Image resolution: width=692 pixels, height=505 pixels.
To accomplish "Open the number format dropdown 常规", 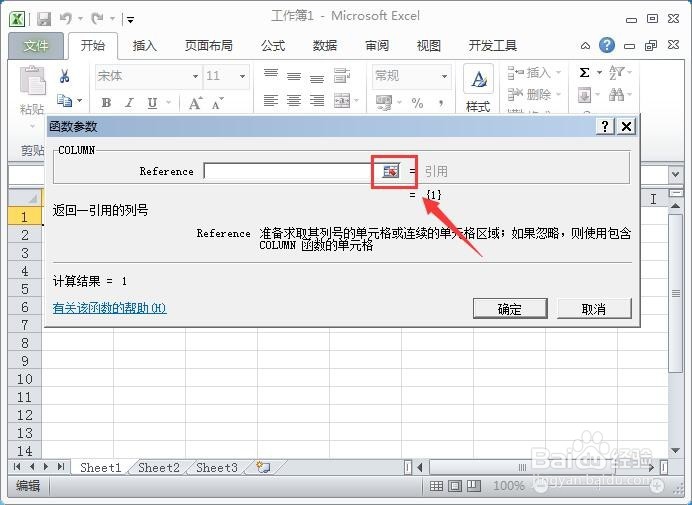I will click(x=444, y=76).
